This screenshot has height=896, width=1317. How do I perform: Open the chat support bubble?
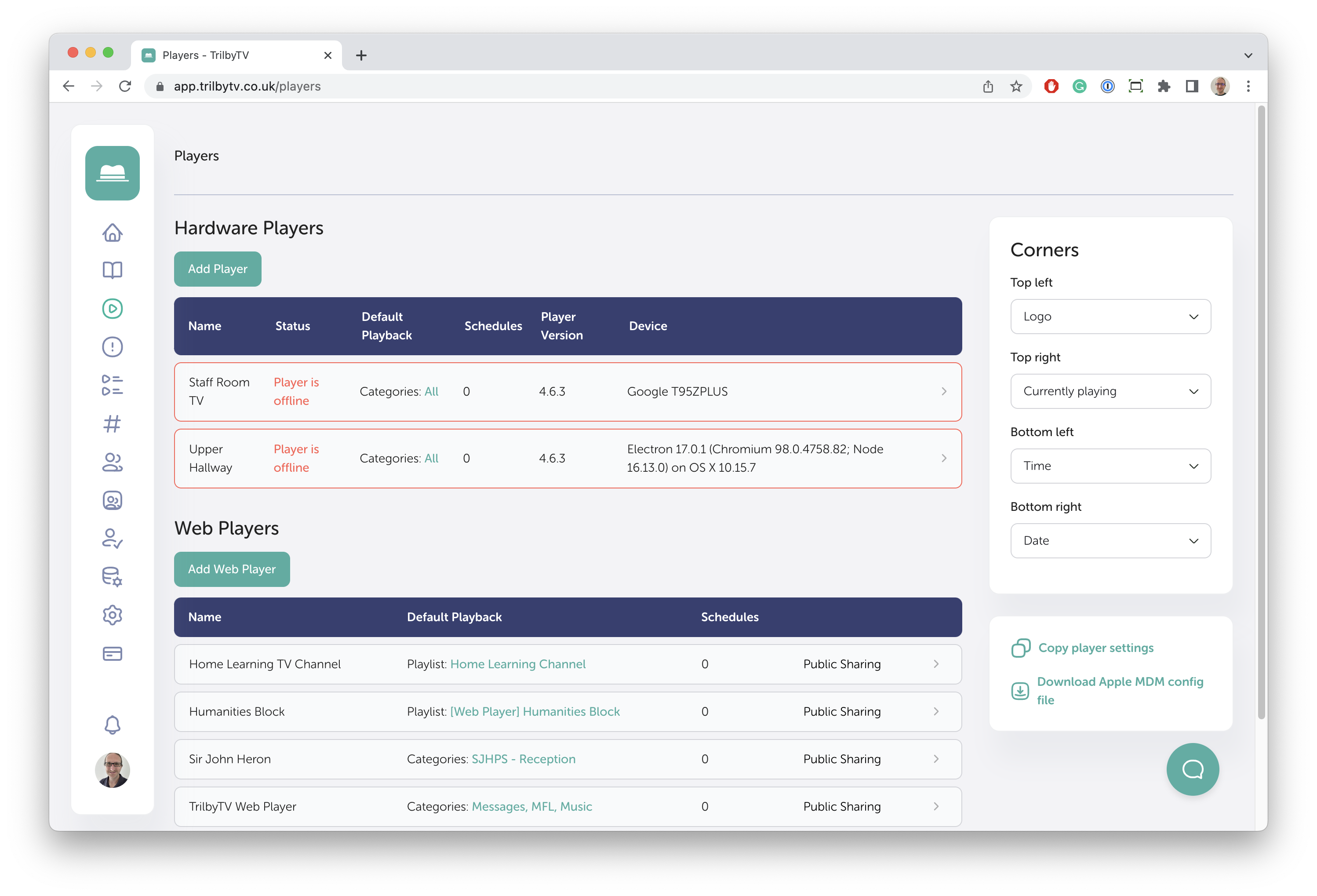point(1192,769)
